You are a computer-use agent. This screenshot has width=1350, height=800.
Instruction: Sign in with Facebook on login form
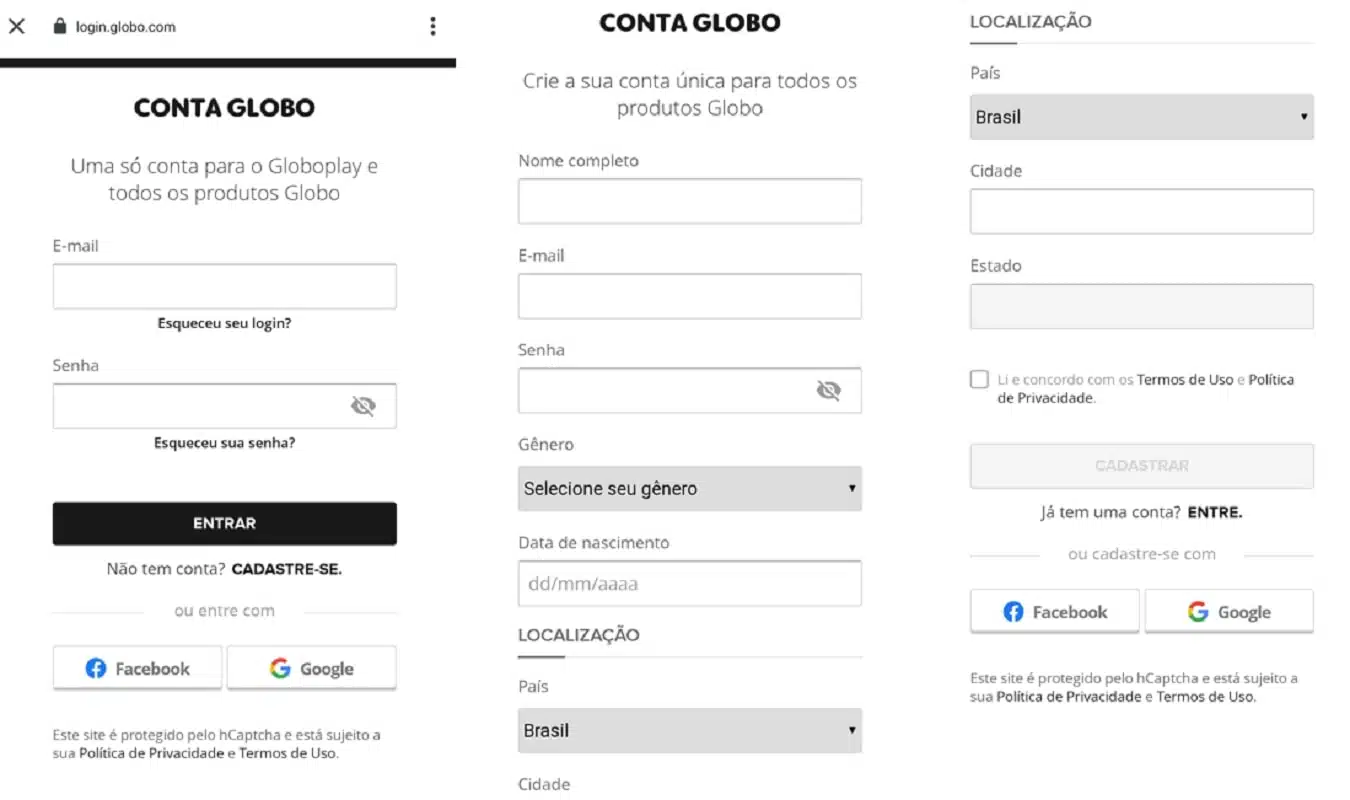click(138, 668)
